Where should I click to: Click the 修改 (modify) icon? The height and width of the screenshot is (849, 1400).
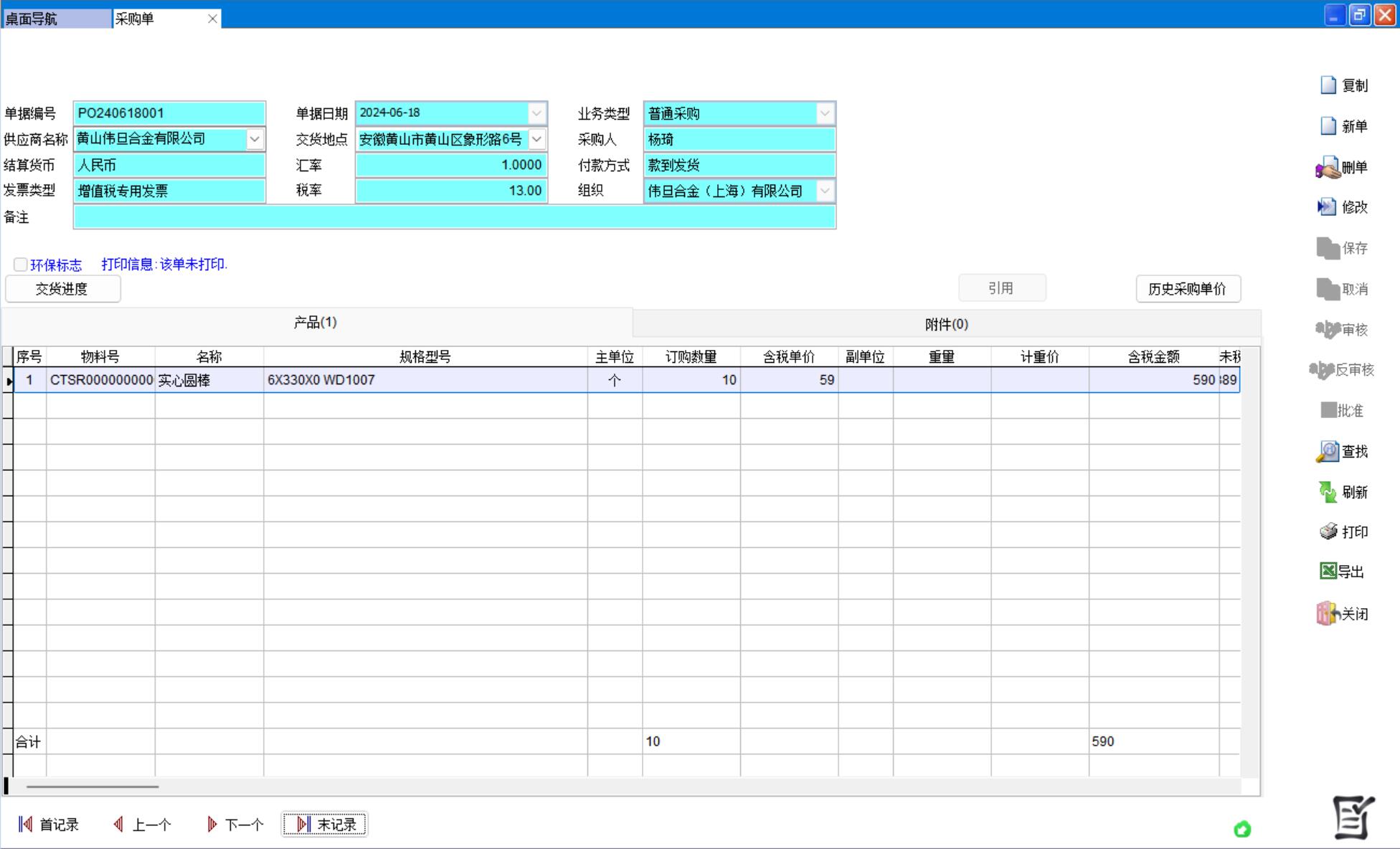click(1327, 207)
